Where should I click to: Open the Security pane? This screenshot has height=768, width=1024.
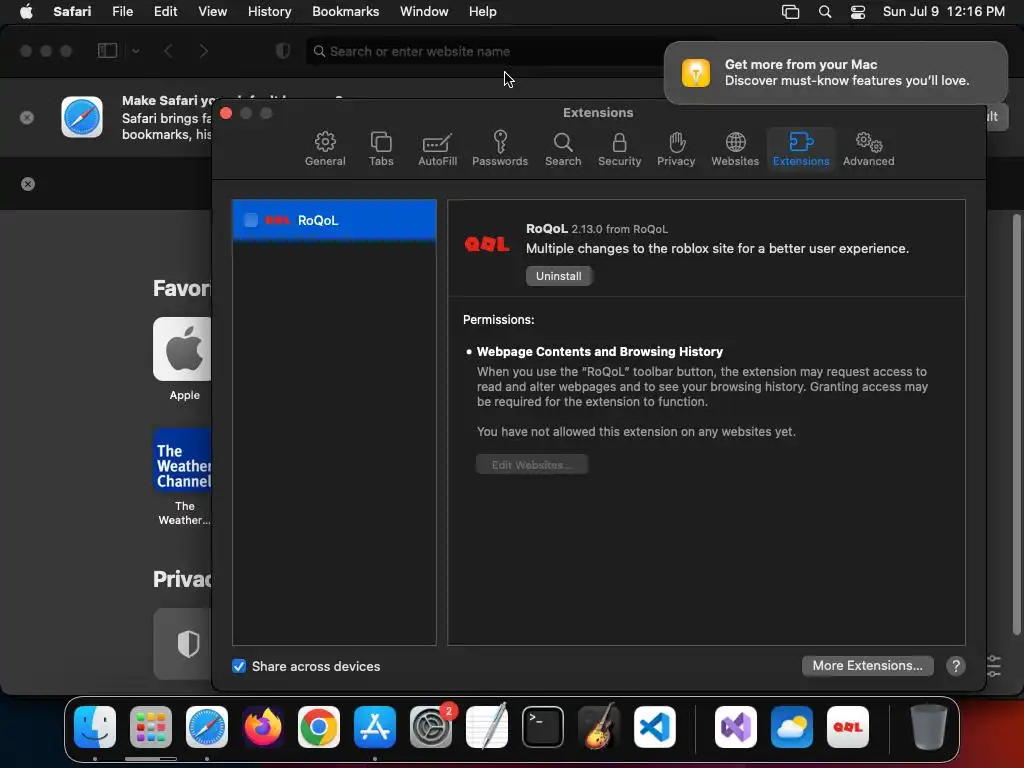[619, 149]
